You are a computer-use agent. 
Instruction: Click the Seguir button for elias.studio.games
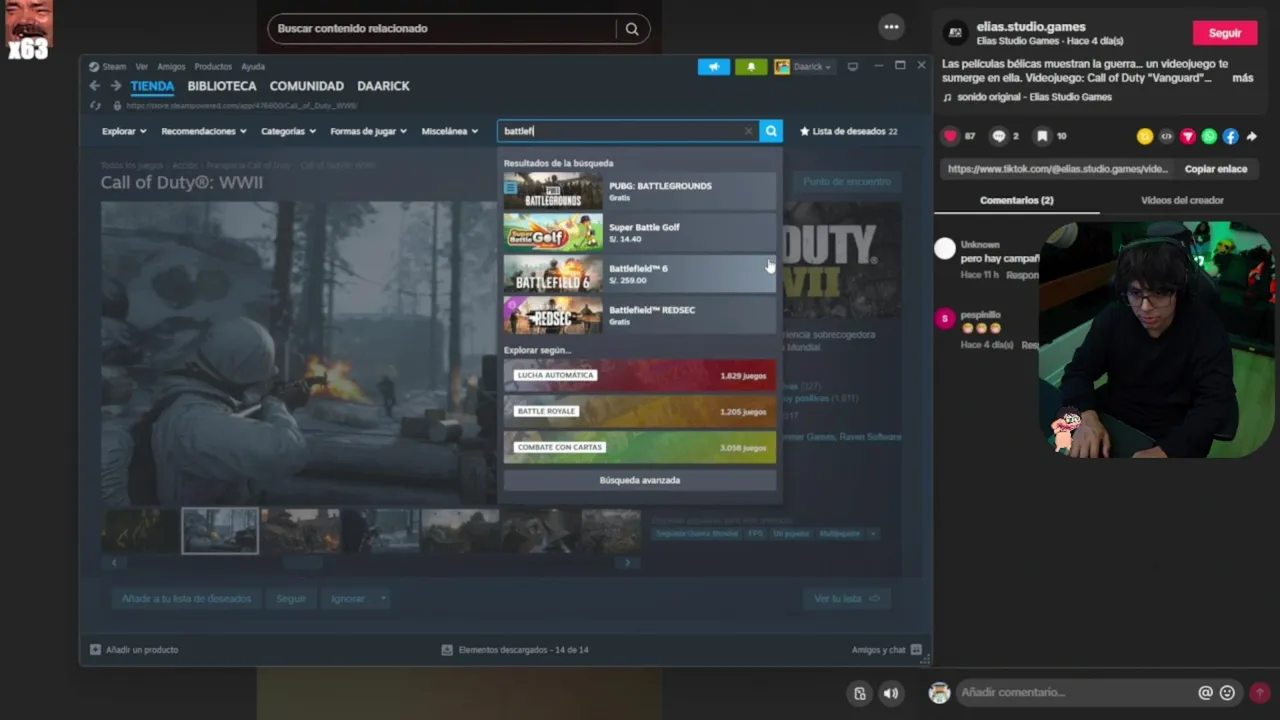pos(1225,33)
